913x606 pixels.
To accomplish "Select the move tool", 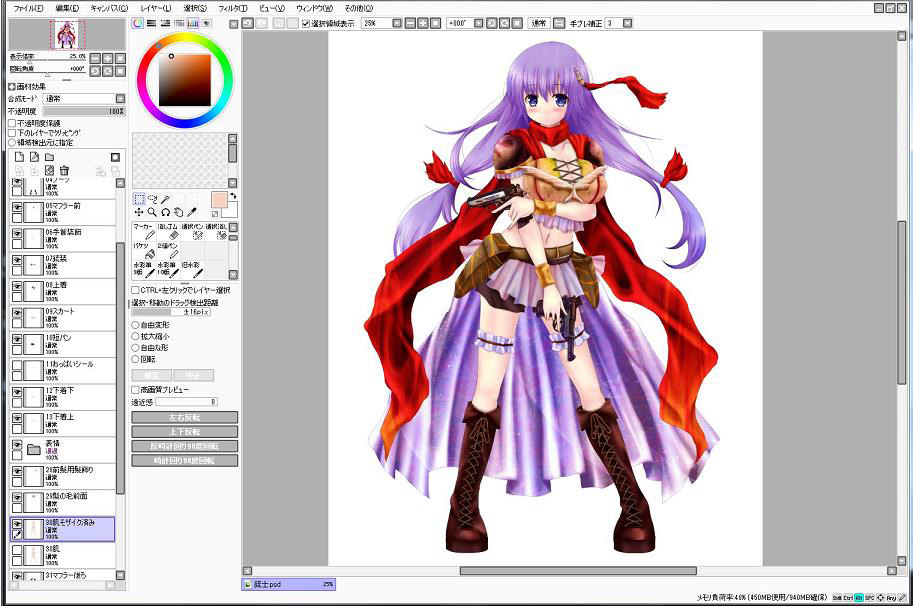I will pos(139,212).
